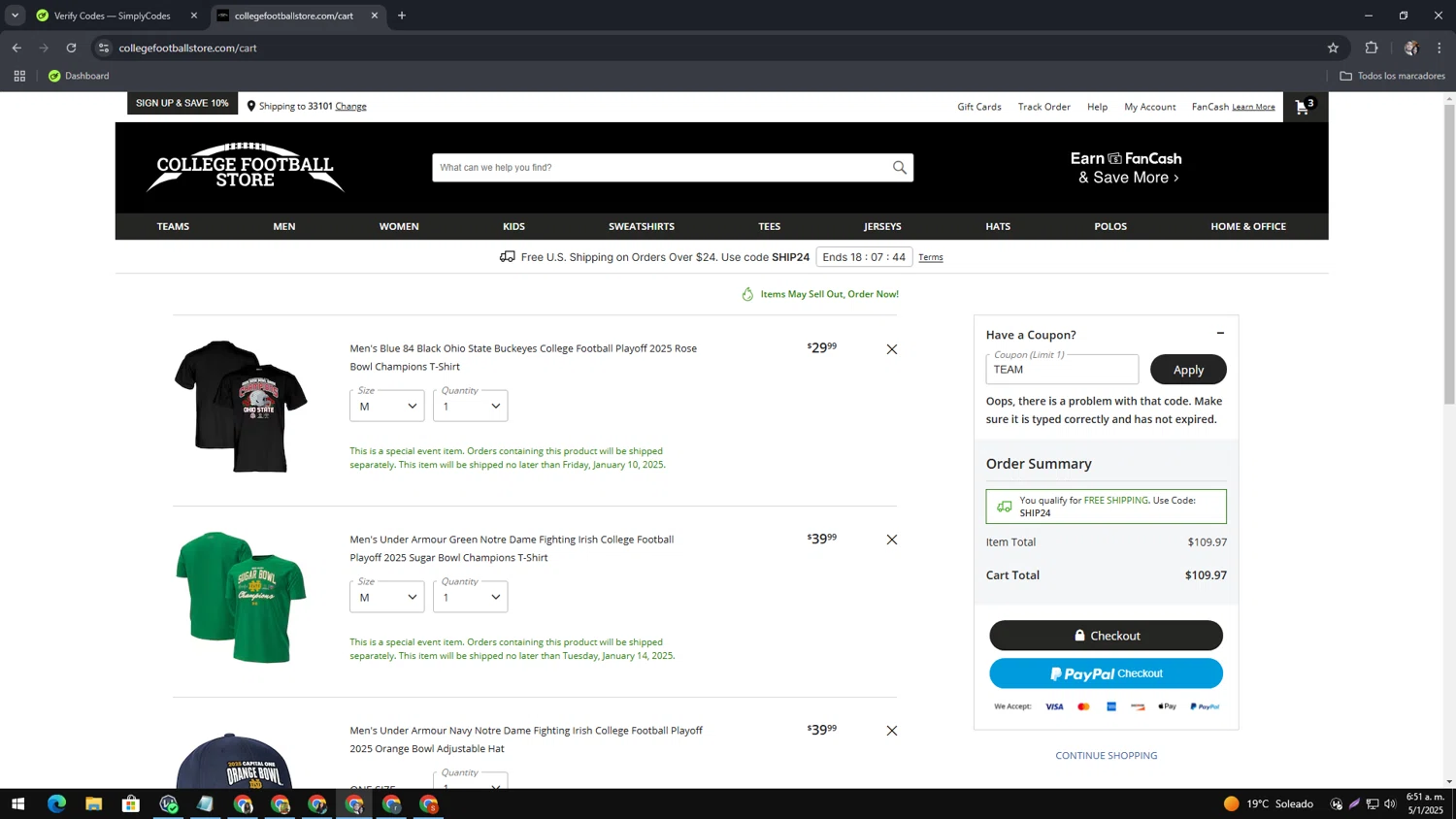Image resolution: width=1456 pixels, height=819 pixels.
Task: Open the Windows Start menu
Action: [17, 803]
